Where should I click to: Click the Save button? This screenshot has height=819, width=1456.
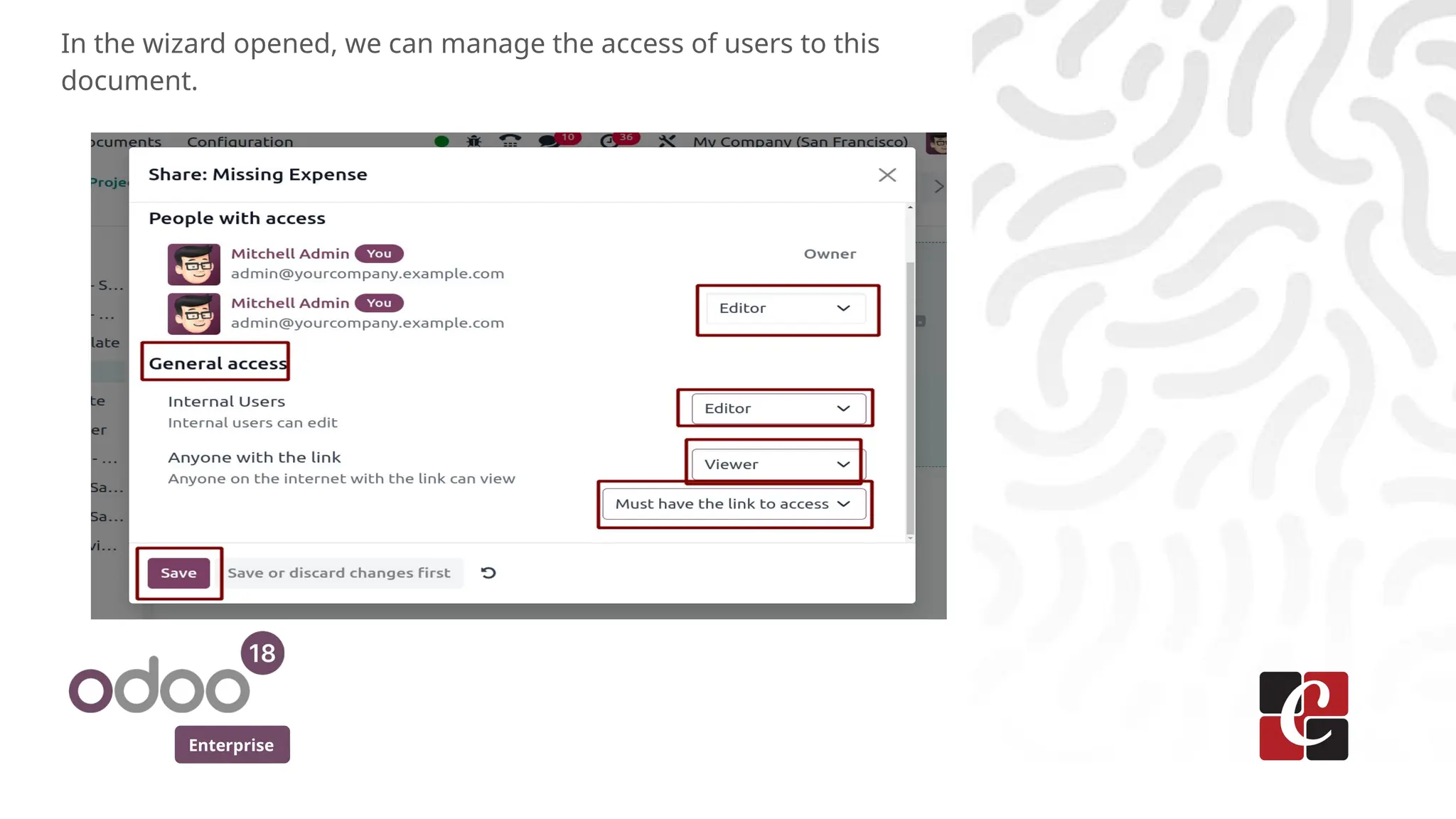(178, 573)
